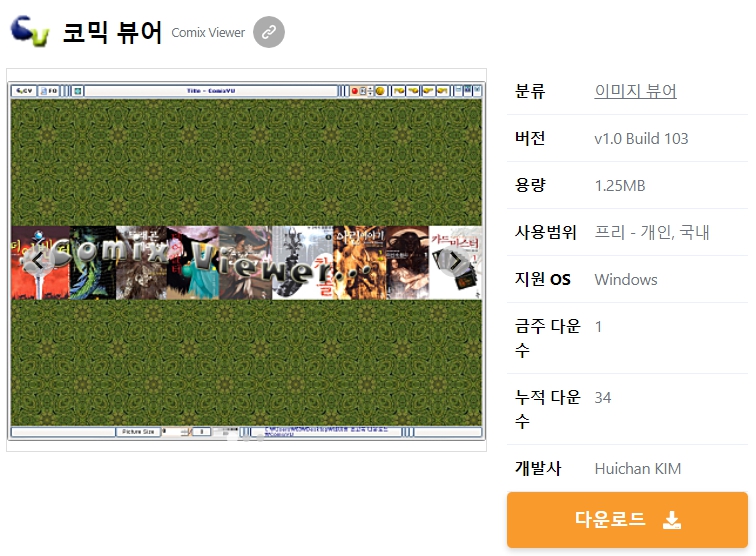Show the previous screenshot with the left arrow
The width and height of the screenshot is (756, 556).
pos(38,261)
